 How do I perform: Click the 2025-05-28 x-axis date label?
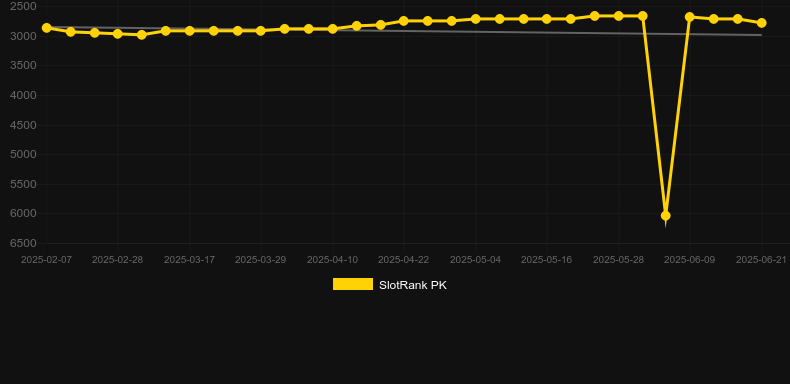coord(618,260)
